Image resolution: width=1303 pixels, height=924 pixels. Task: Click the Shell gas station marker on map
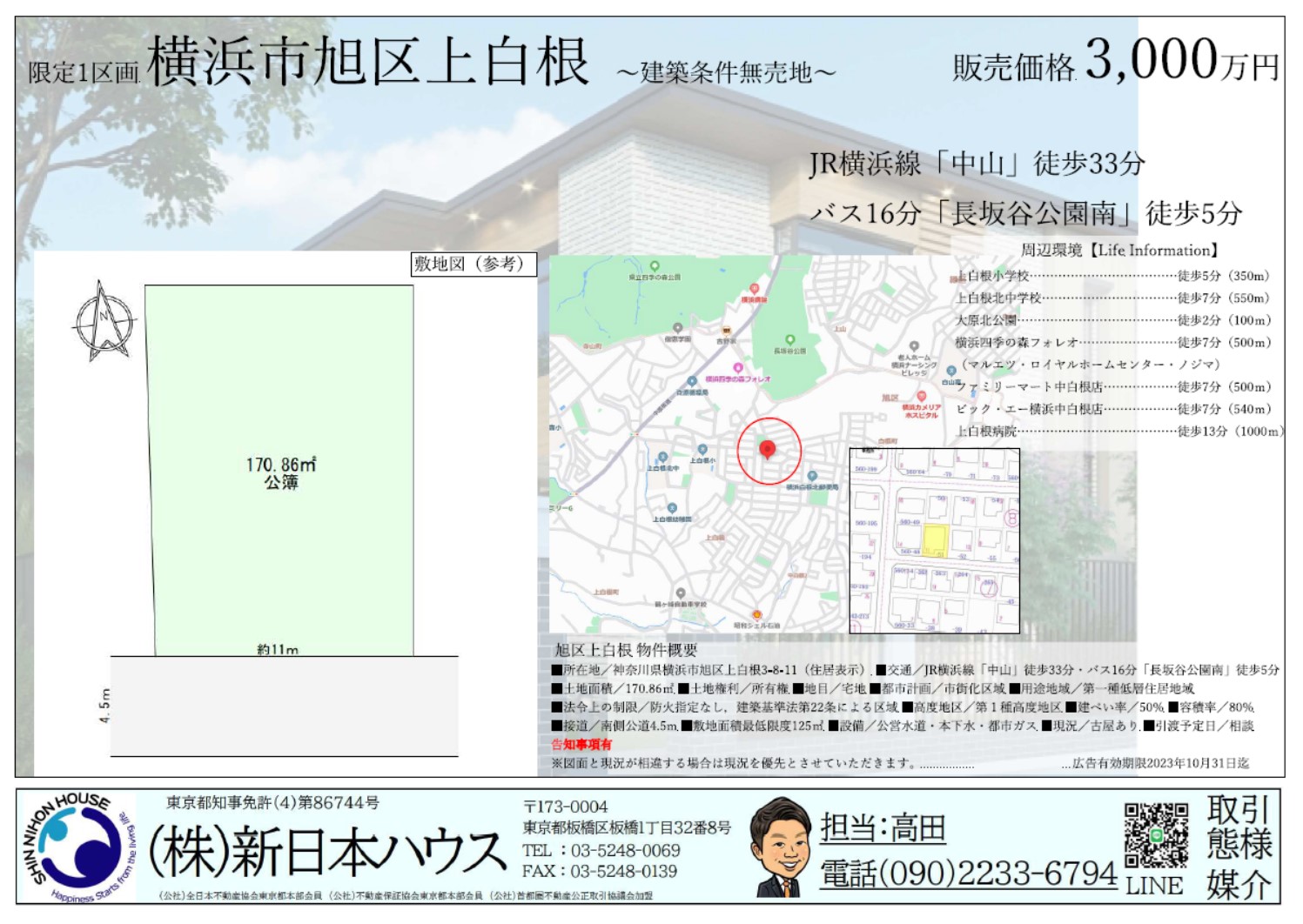point(757,615)
